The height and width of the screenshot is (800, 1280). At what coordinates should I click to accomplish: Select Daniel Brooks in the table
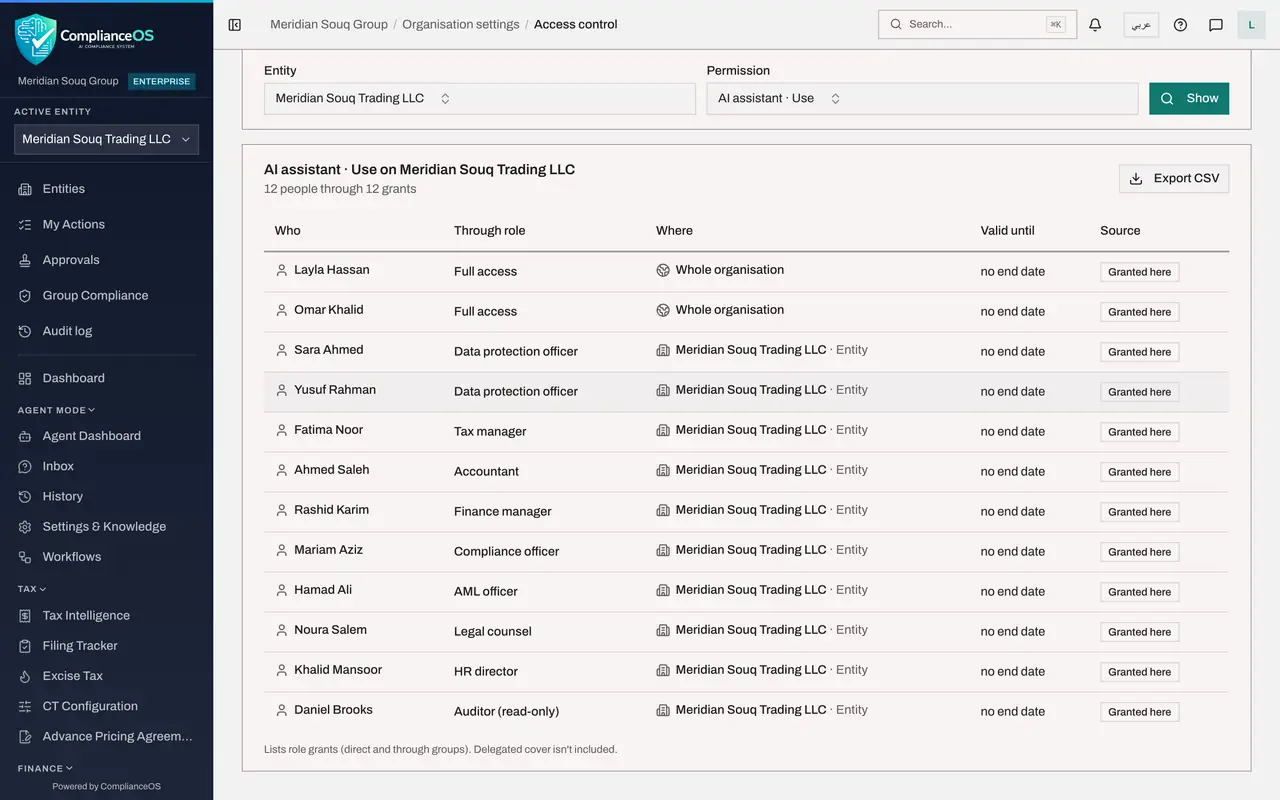pos(746,711)
